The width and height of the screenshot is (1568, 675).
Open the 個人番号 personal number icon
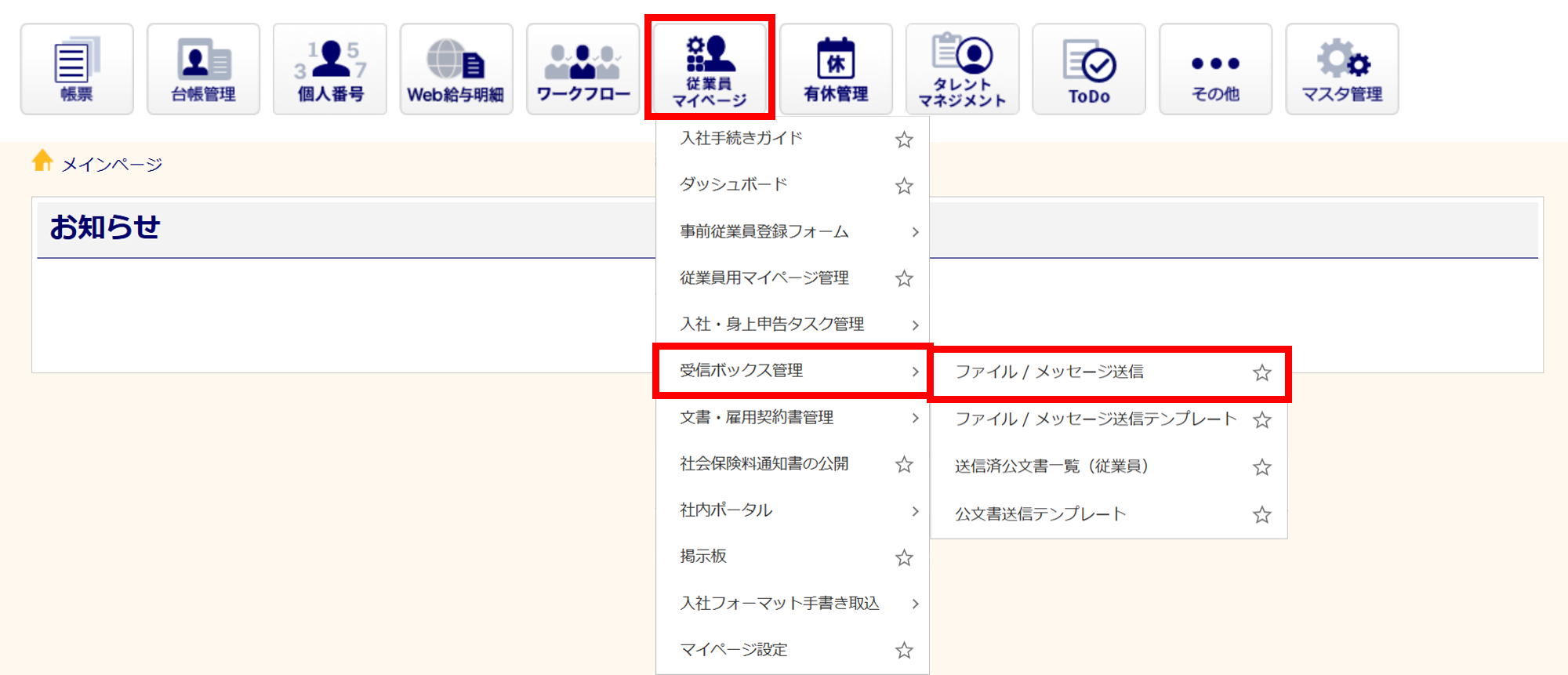tap(329, 69)
